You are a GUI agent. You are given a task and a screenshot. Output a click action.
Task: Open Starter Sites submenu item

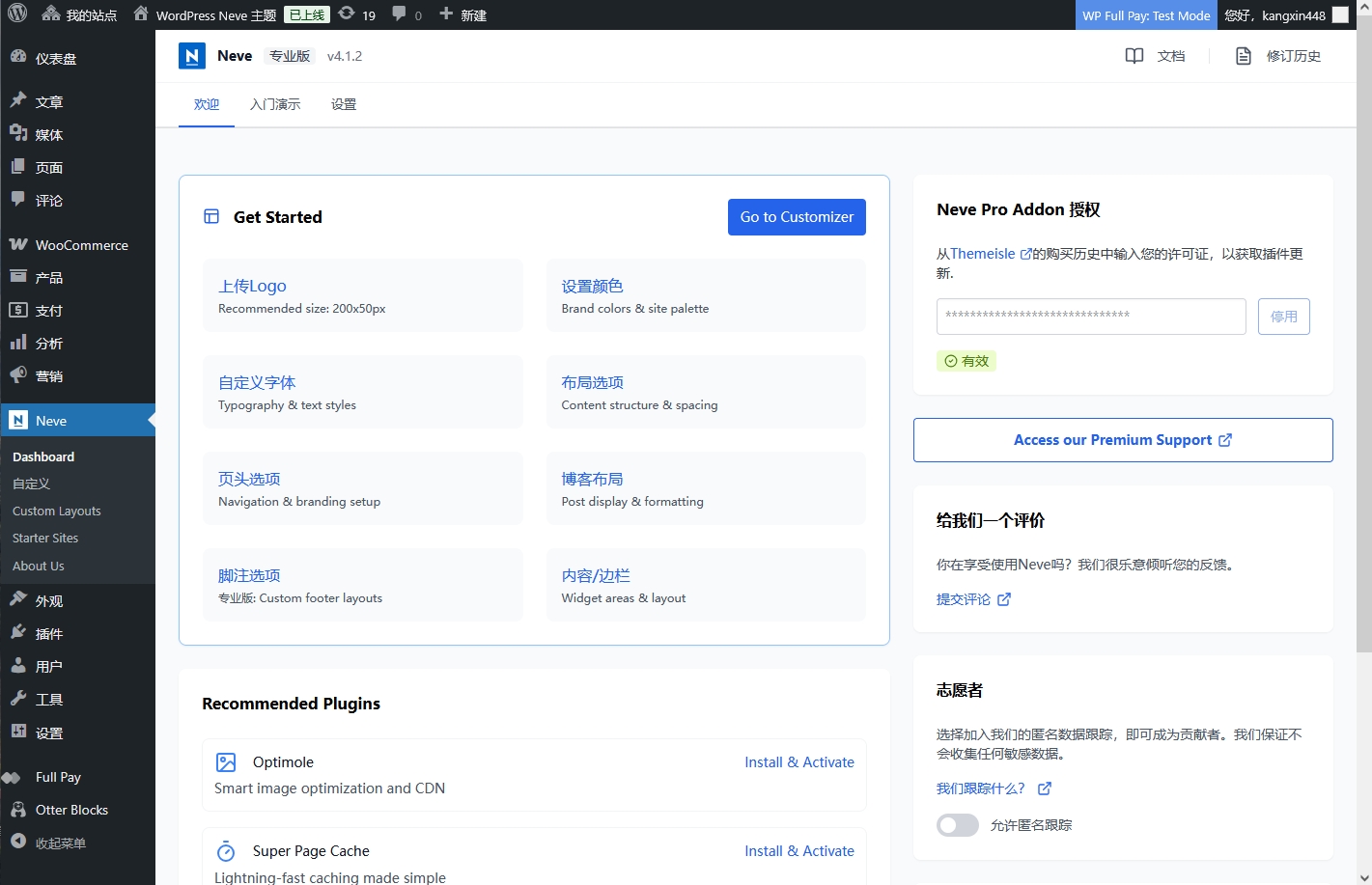coord(45,538)
